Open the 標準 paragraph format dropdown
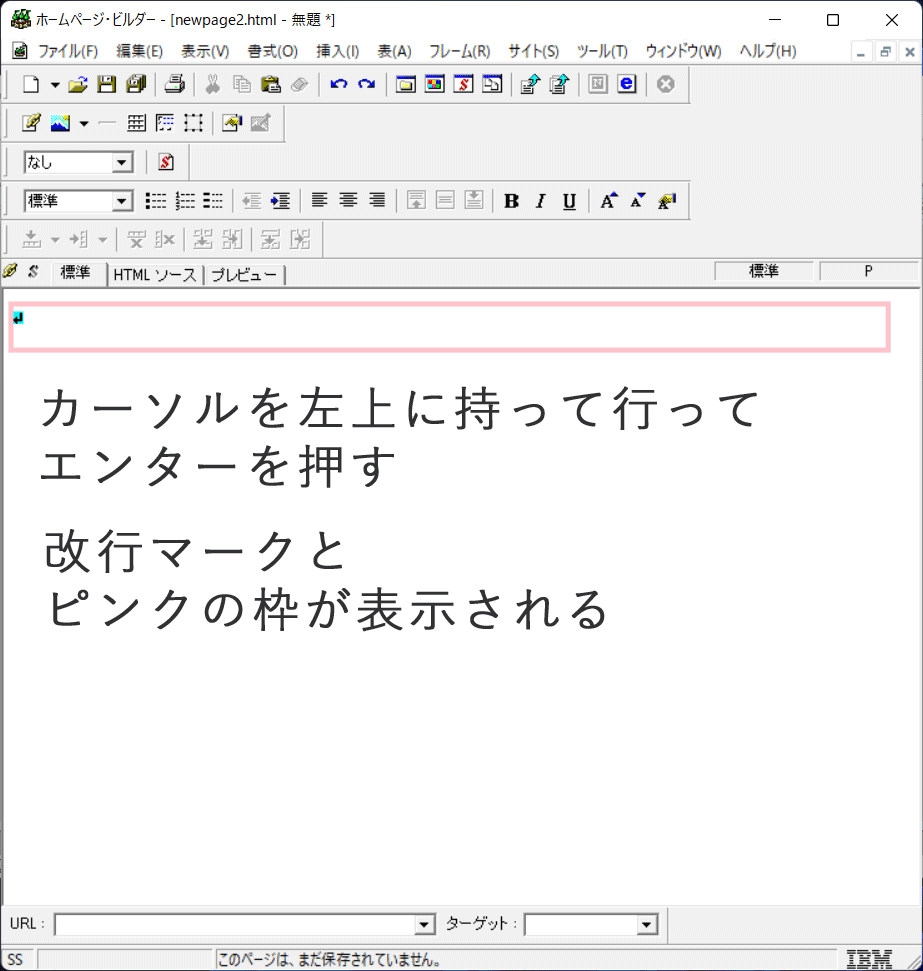 click(x=123, y=201)
